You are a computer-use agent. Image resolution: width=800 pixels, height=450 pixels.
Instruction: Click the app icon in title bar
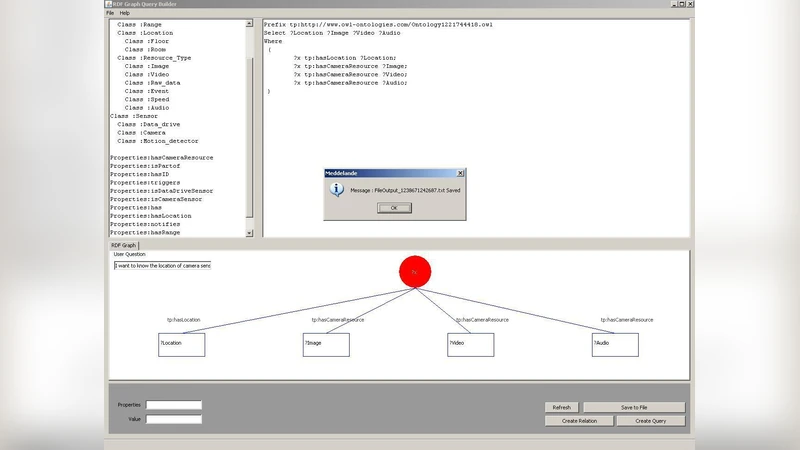pos(107,4)
